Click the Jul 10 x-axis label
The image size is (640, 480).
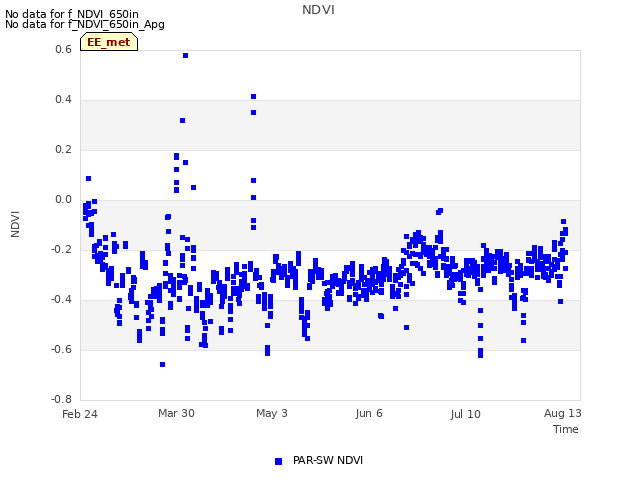[x=466, y=414]
